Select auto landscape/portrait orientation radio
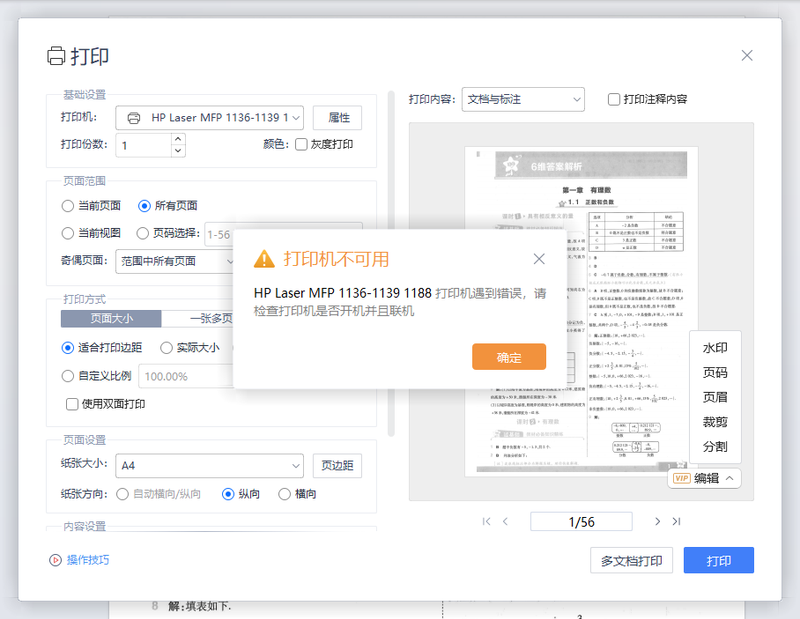 122,494
